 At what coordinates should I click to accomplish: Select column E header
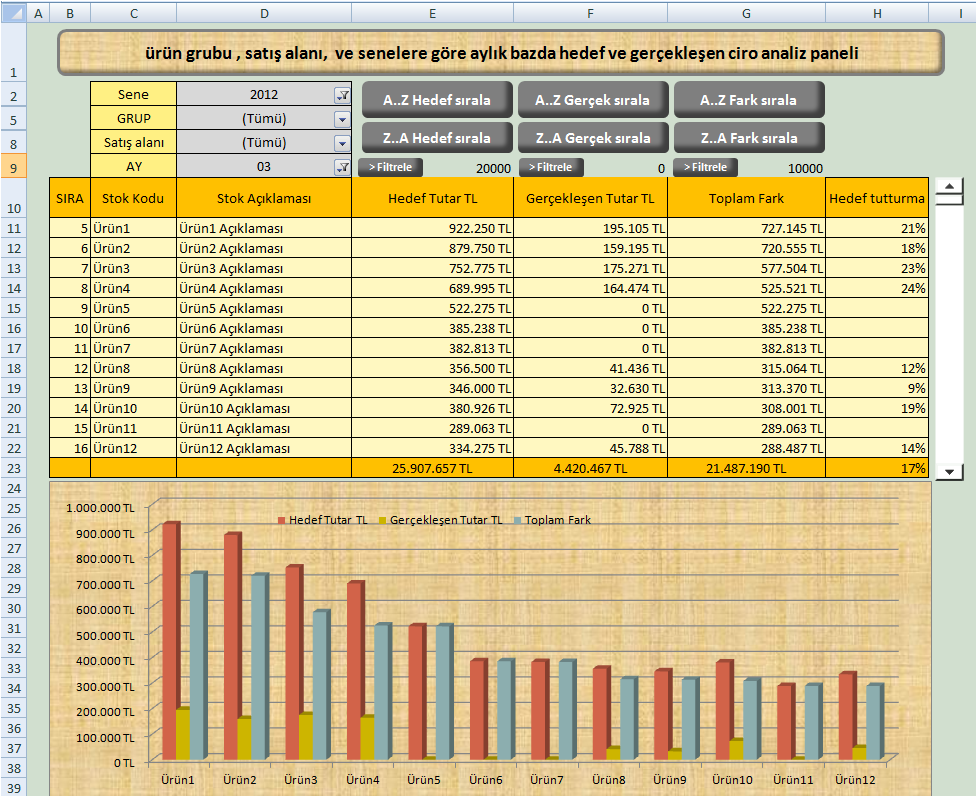tap(432, 13)
